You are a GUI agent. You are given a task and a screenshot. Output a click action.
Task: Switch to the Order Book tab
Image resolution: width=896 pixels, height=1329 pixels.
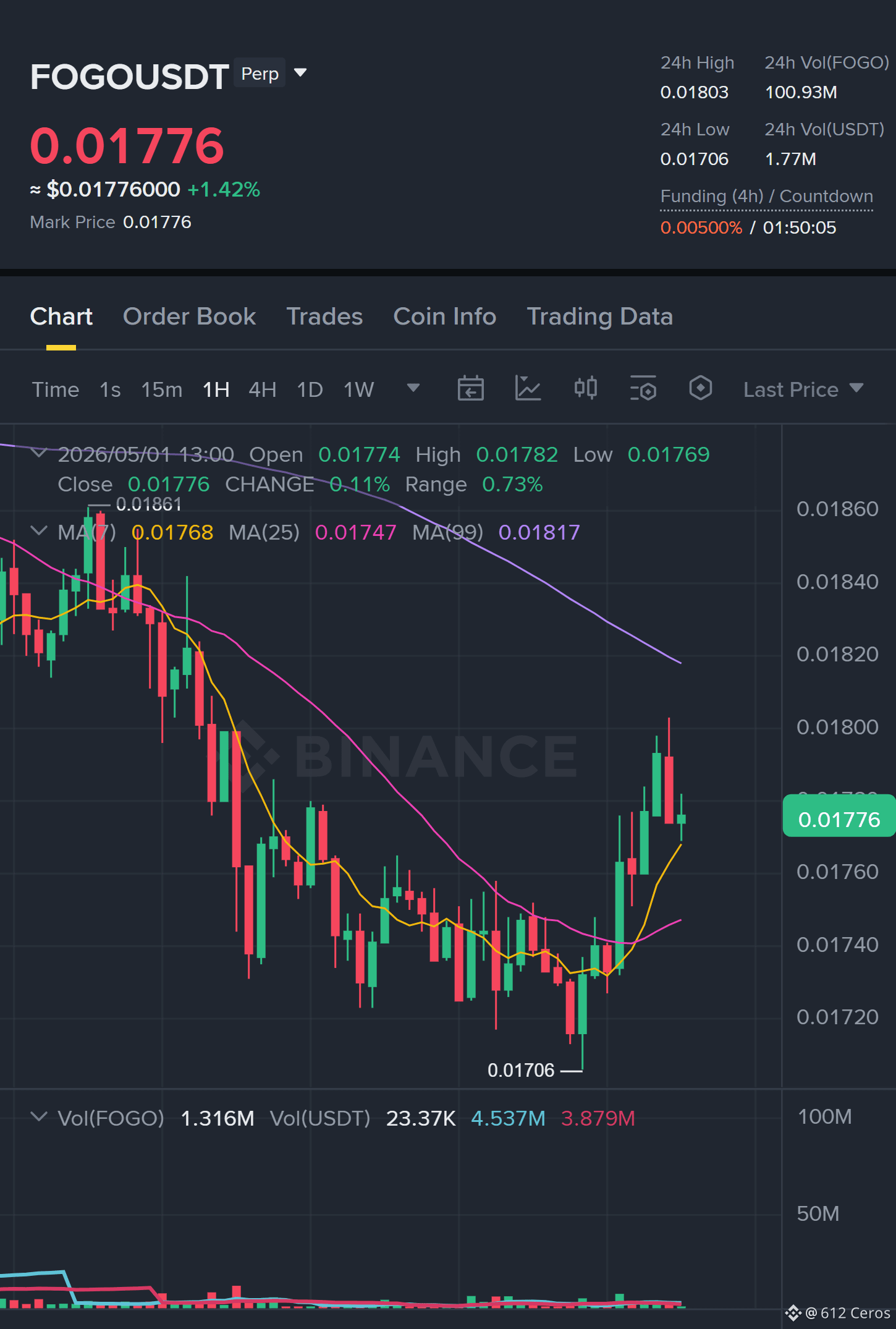point(189,316)
